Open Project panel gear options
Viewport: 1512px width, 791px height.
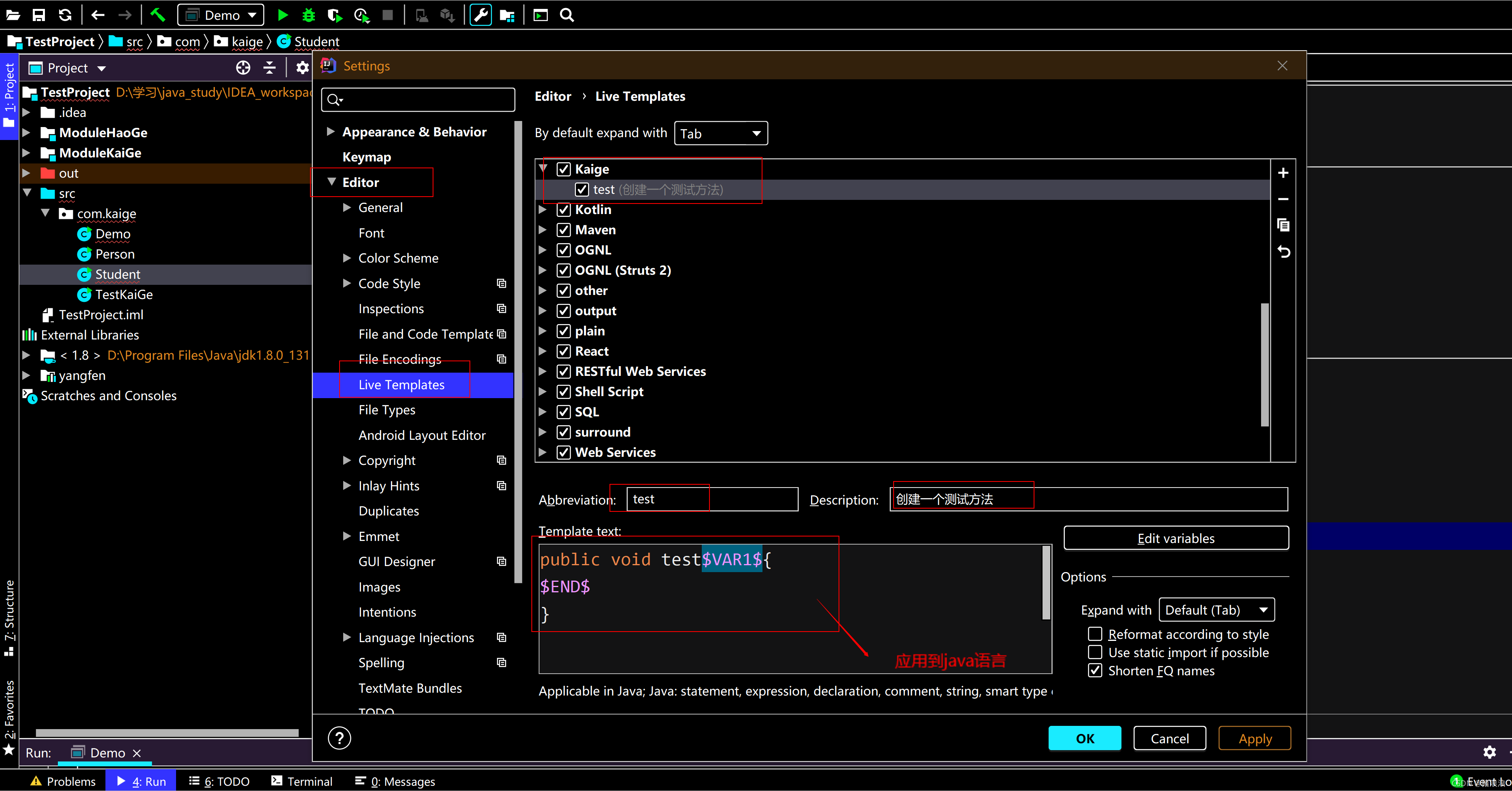tap(302, 68)
